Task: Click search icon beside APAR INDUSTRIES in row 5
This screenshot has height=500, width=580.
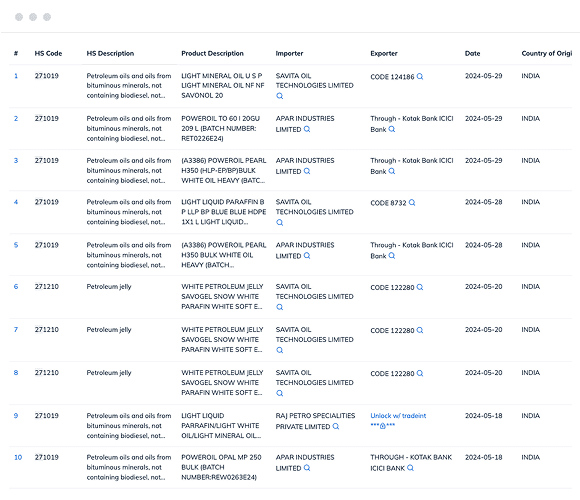Action: [x=307, y=256]
